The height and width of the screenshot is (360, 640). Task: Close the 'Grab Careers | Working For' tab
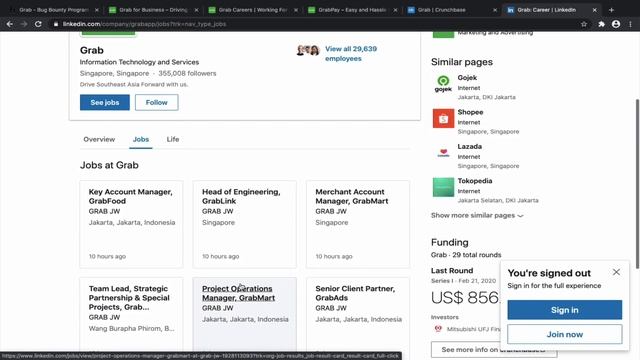pos(296,10)
